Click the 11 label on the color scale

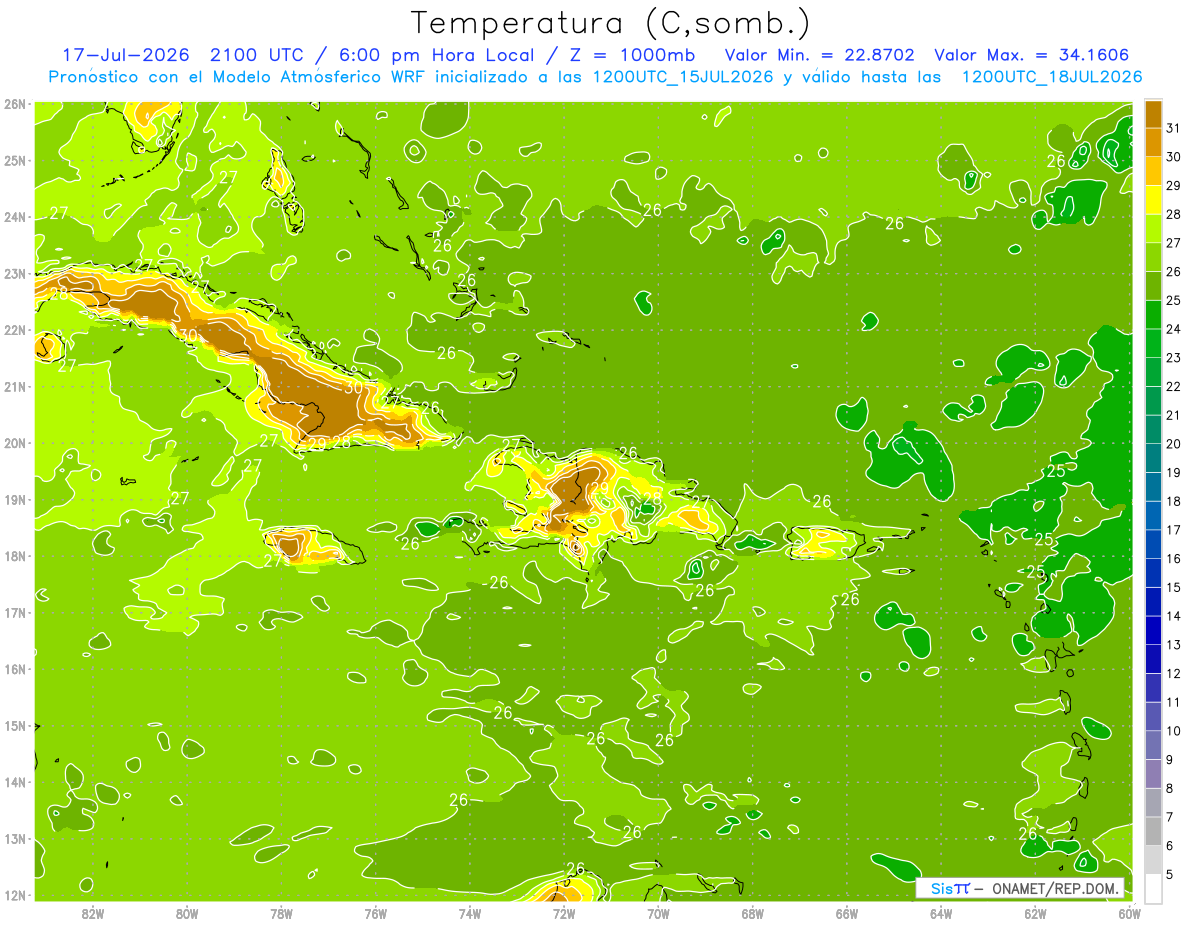tap(1174, 702)
